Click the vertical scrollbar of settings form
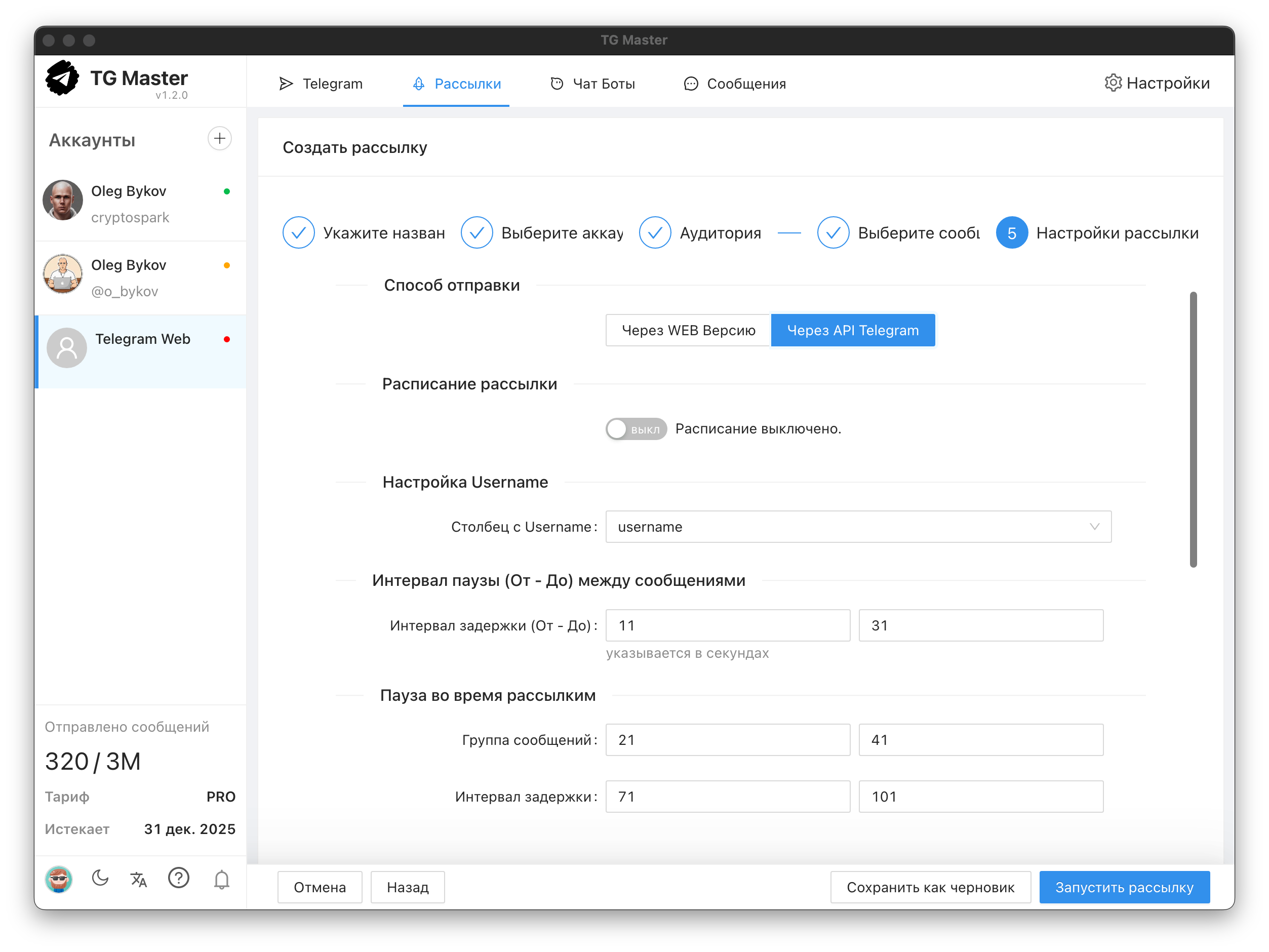 (1193, 429)
